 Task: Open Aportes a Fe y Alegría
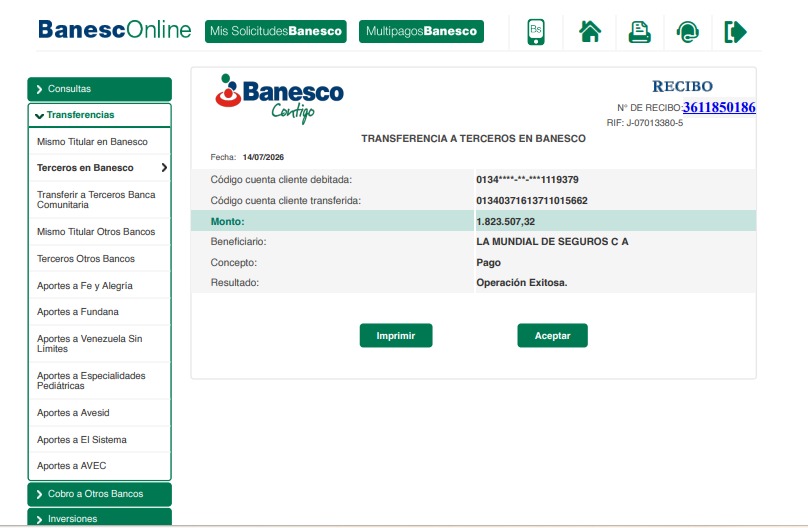99,286
